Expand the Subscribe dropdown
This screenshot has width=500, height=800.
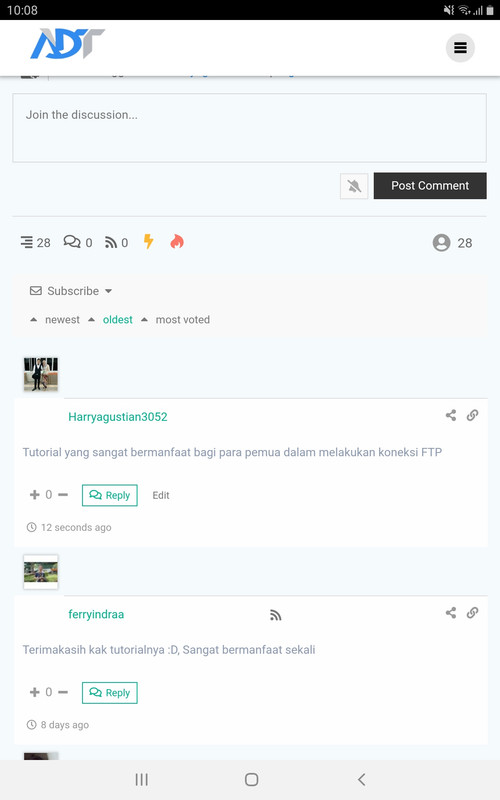[71, 291]
